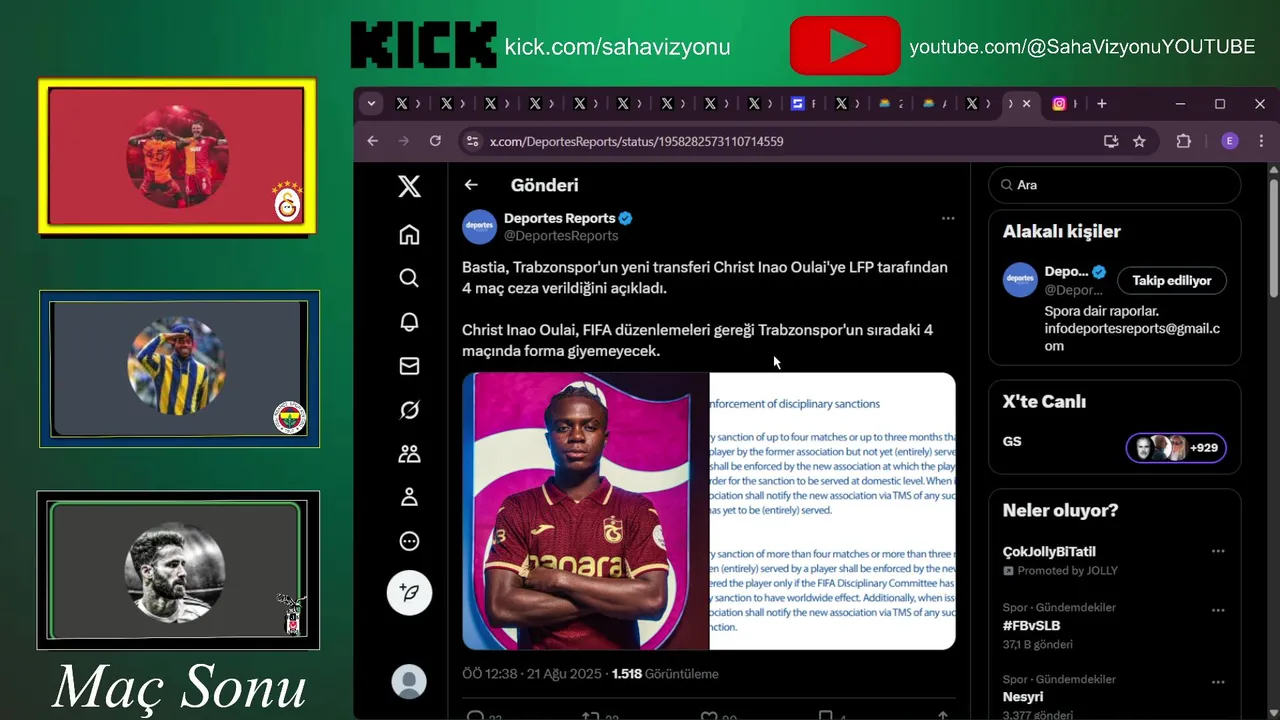This screenshot has height=720, width=1280.
Task: Close the active browser tab
Action: (1026, 104)
